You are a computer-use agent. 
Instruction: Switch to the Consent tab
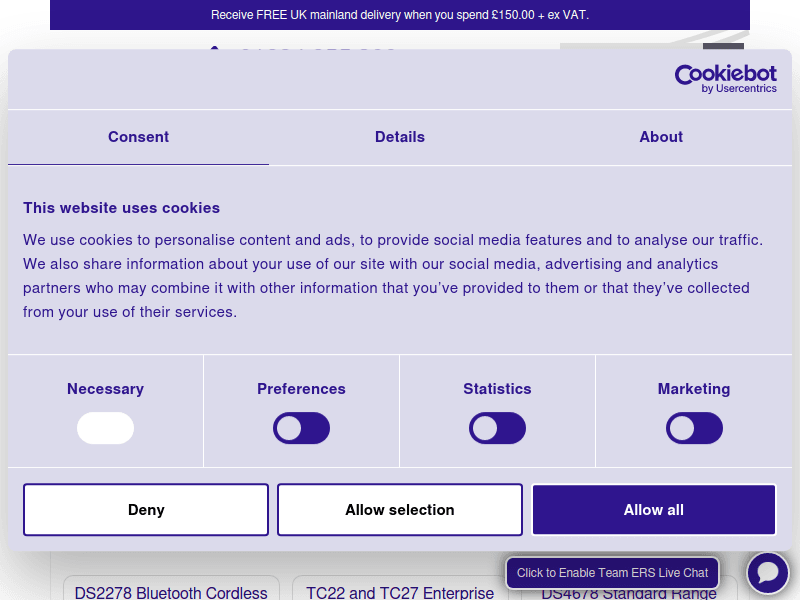pyautogui.click(x=138, y=137)
